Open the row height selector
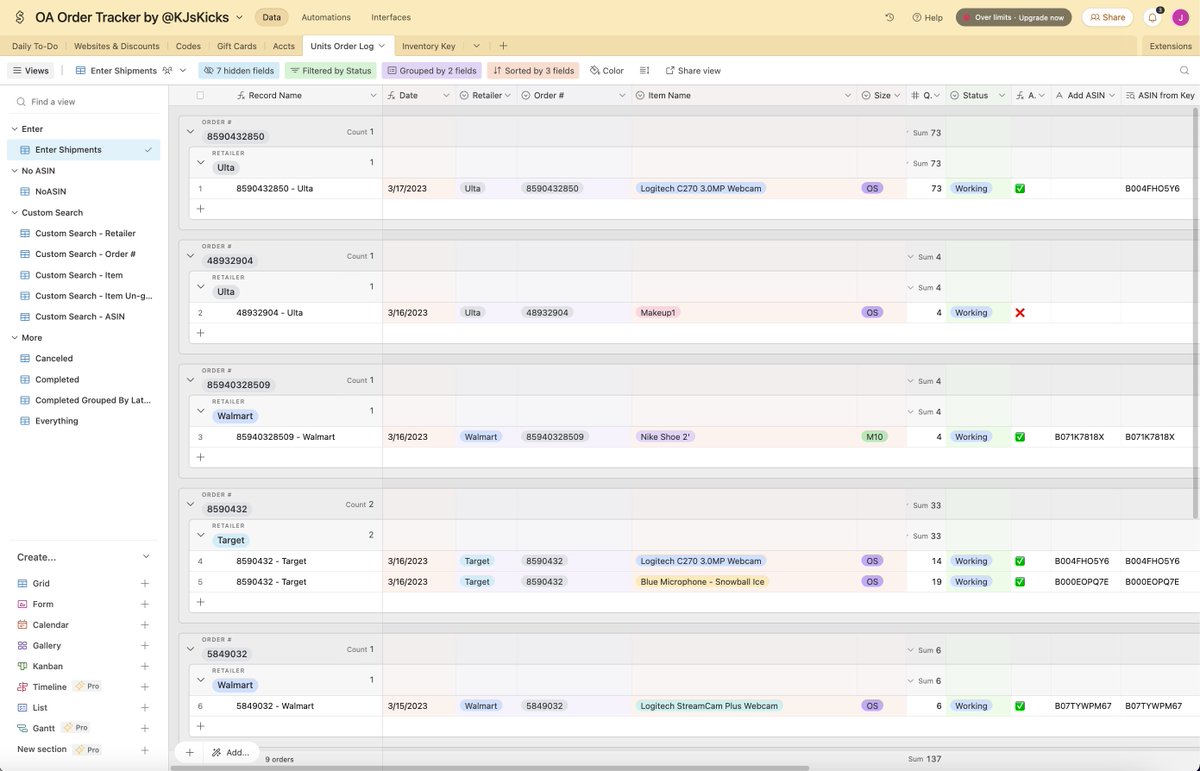The width and height of the screenshot is (1200, 771). point(644,70)
